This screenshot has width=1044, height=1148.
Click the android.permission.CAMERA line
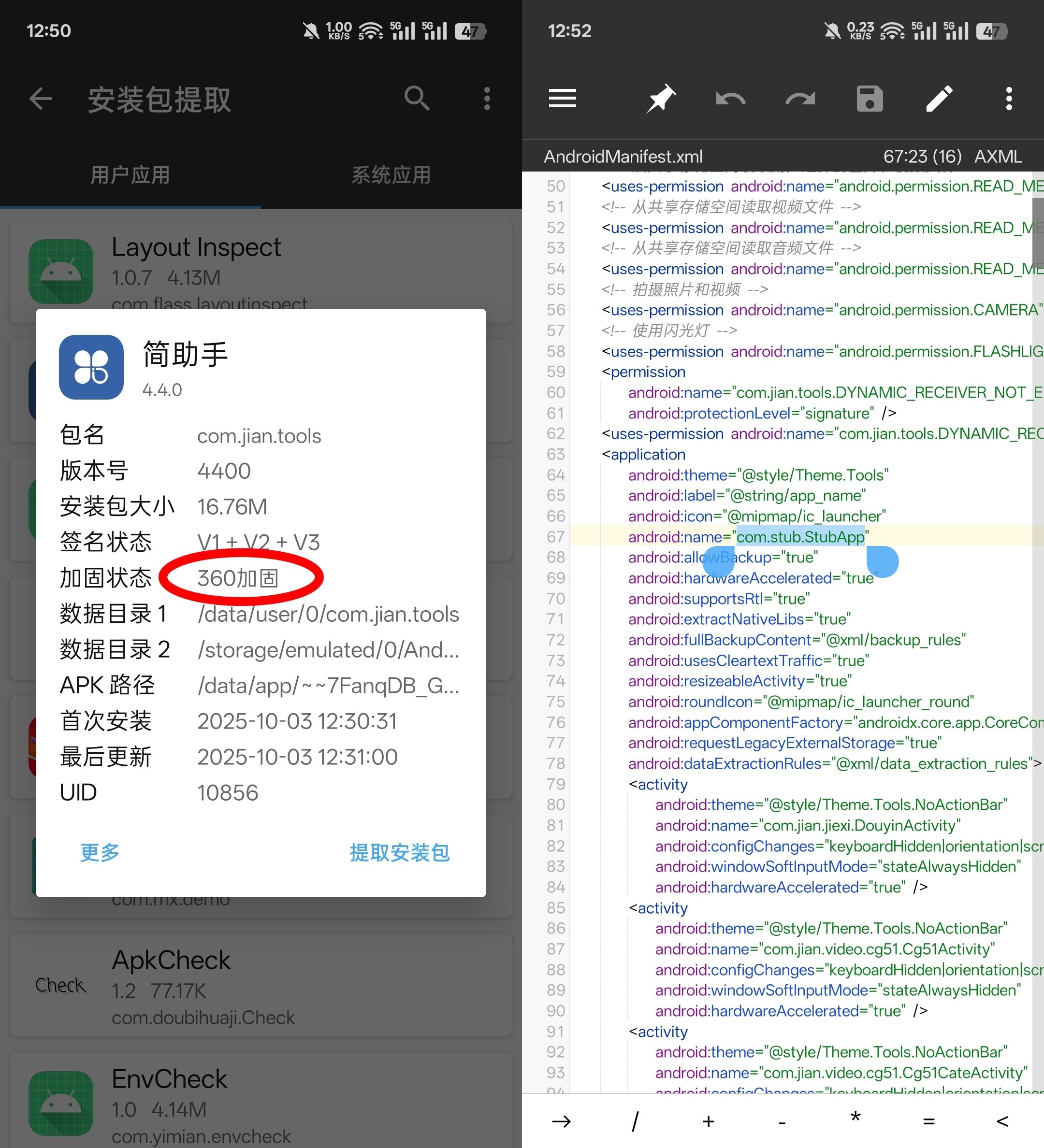point(823,310)
